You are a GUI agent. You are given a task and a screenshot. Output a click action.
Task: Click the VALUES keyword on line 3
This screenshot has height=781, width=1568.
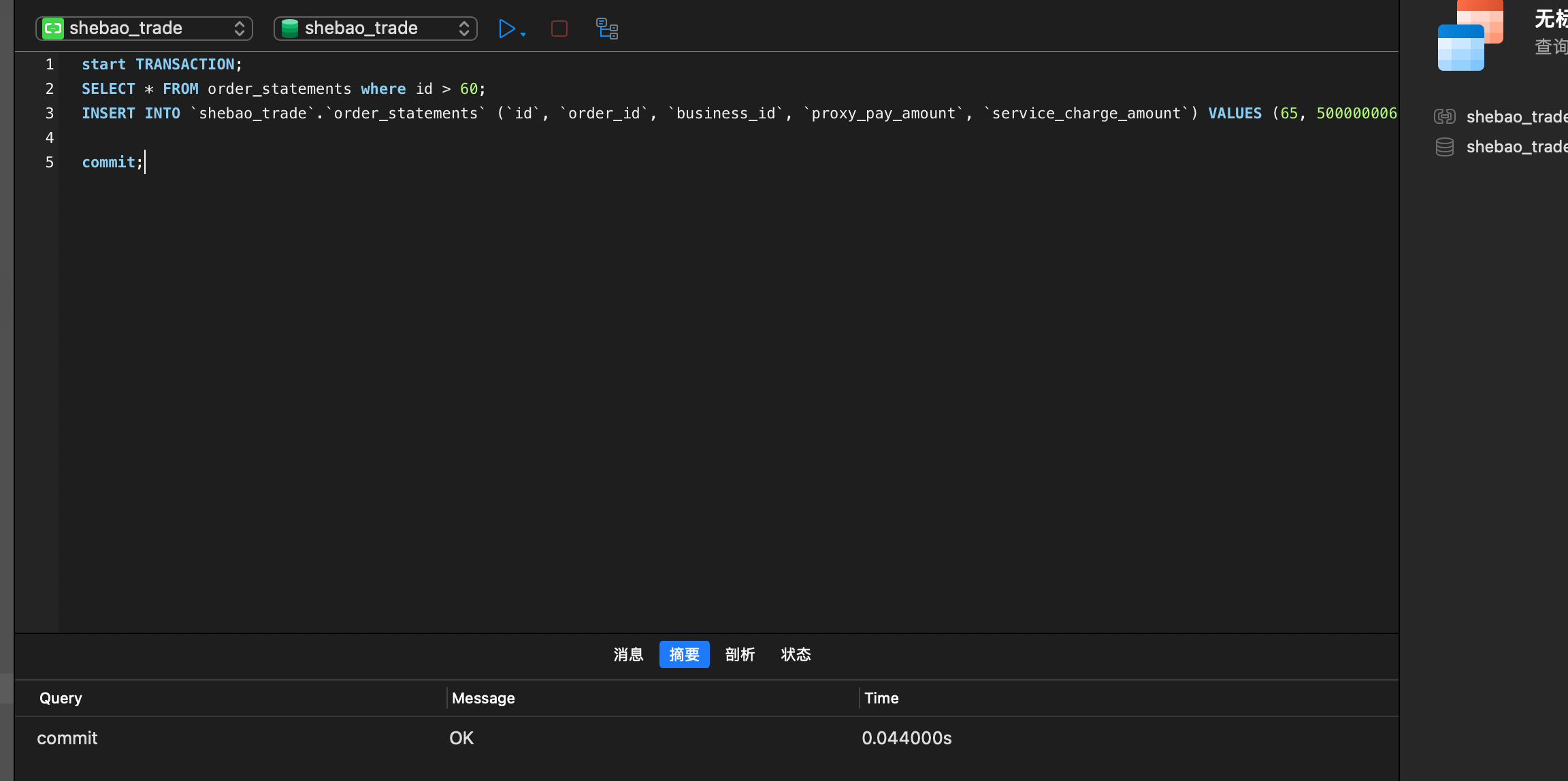coord(1235,113)
